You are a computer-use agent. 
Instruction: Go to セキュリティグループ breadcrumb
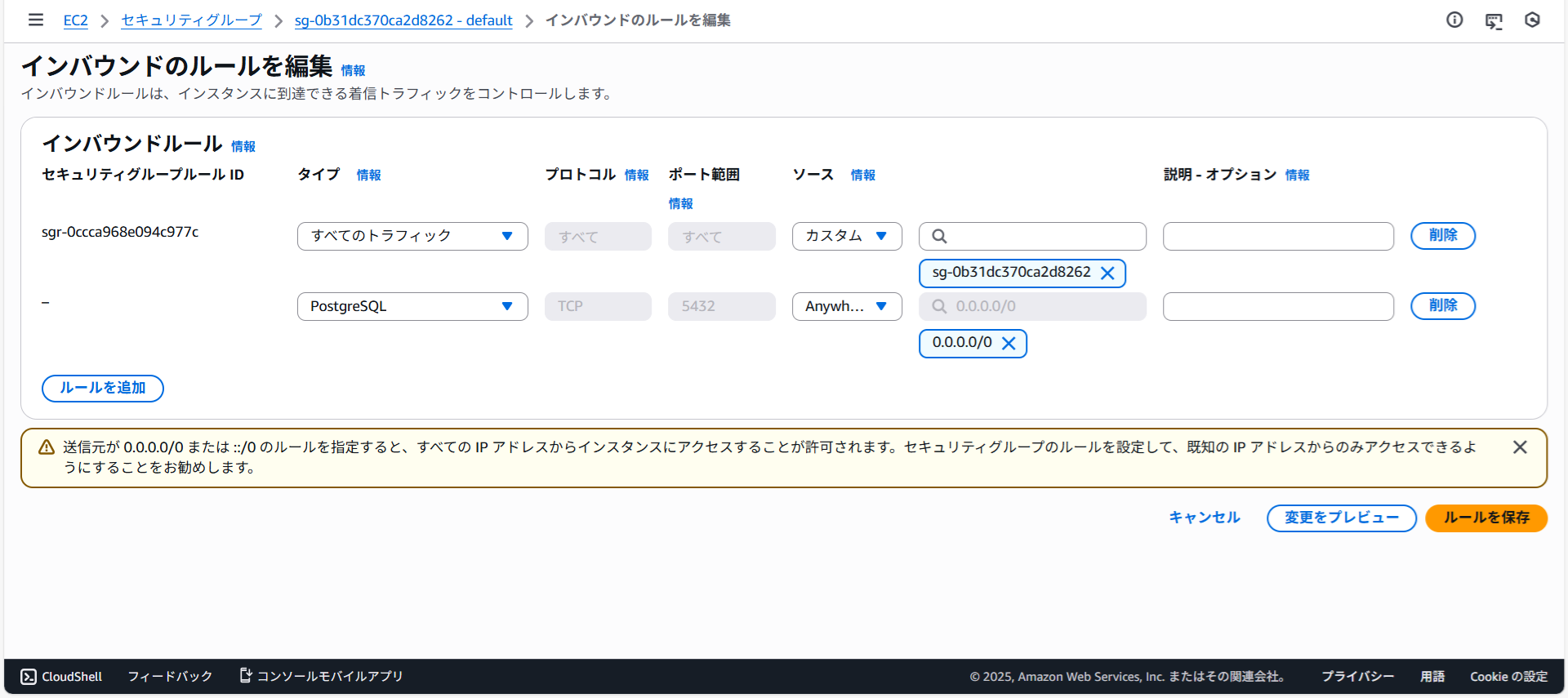(191, 20)
